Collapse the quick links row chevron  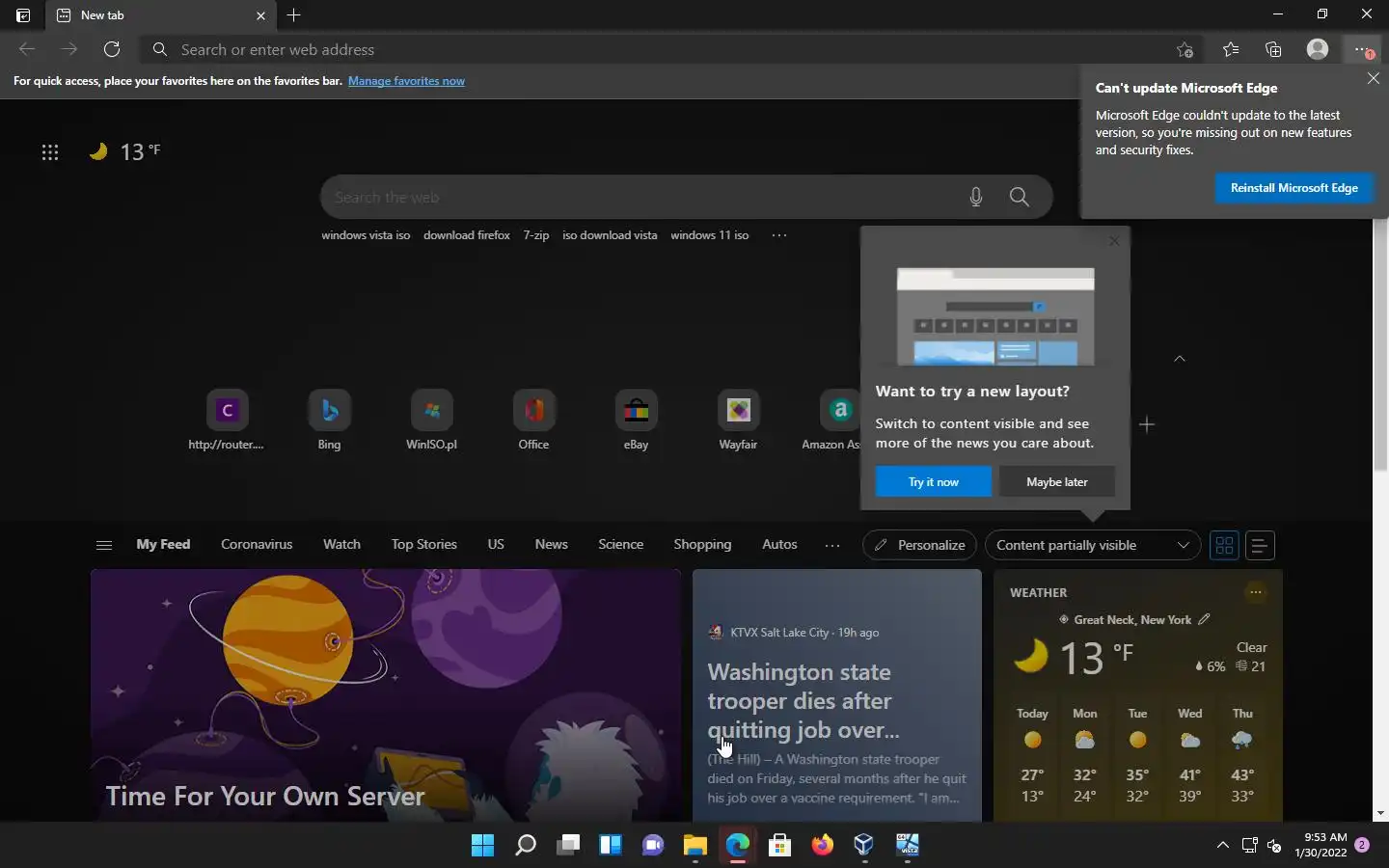pyautogui.click(x=1179, y=359)
